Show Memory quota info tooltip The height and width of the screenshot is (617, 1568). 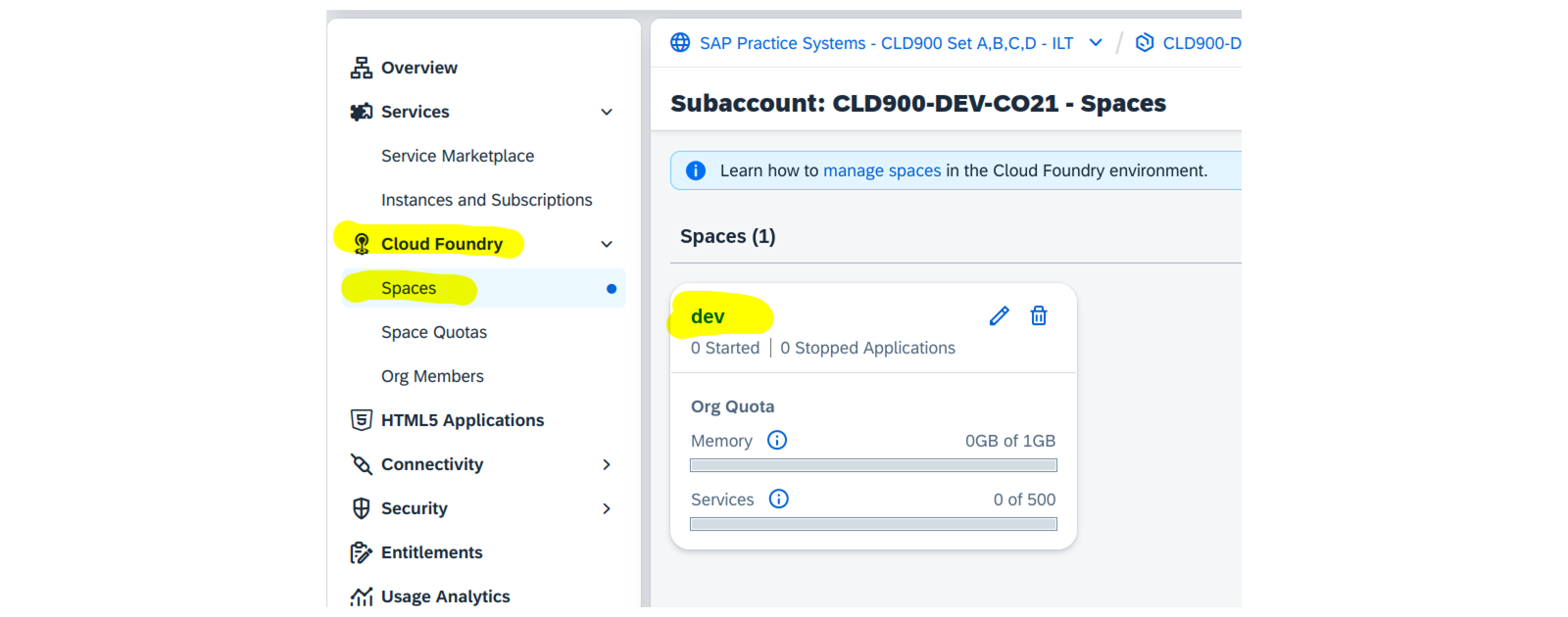pos(777,440)
